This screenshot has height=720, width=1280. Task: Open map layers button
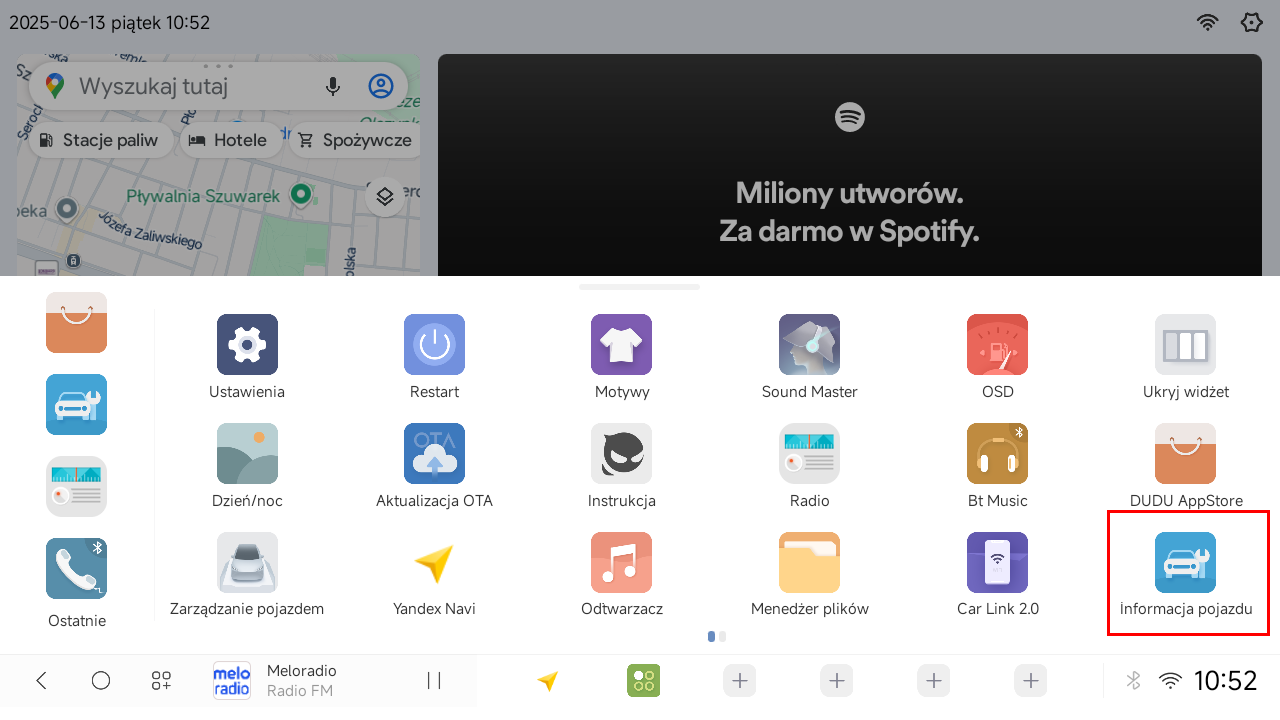tap(385, 196)
